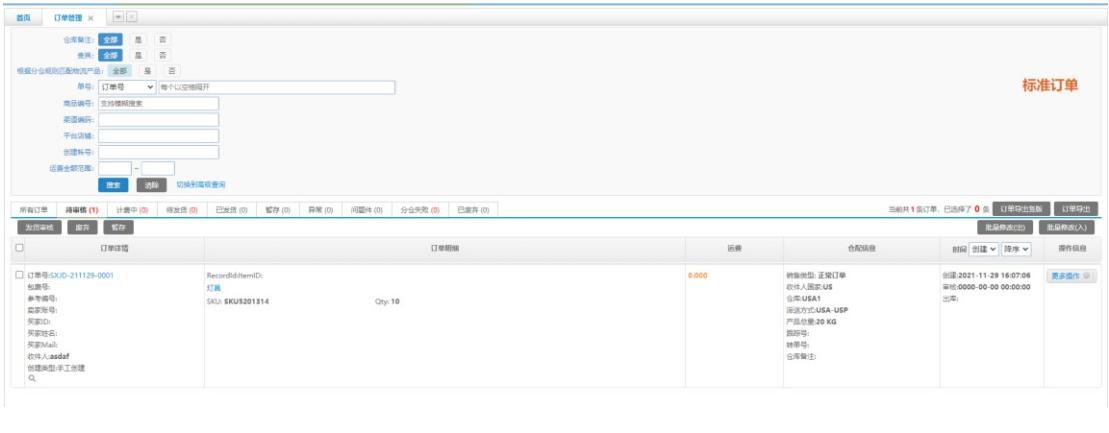Select 是 for the 仓库备注 filter

139,39
